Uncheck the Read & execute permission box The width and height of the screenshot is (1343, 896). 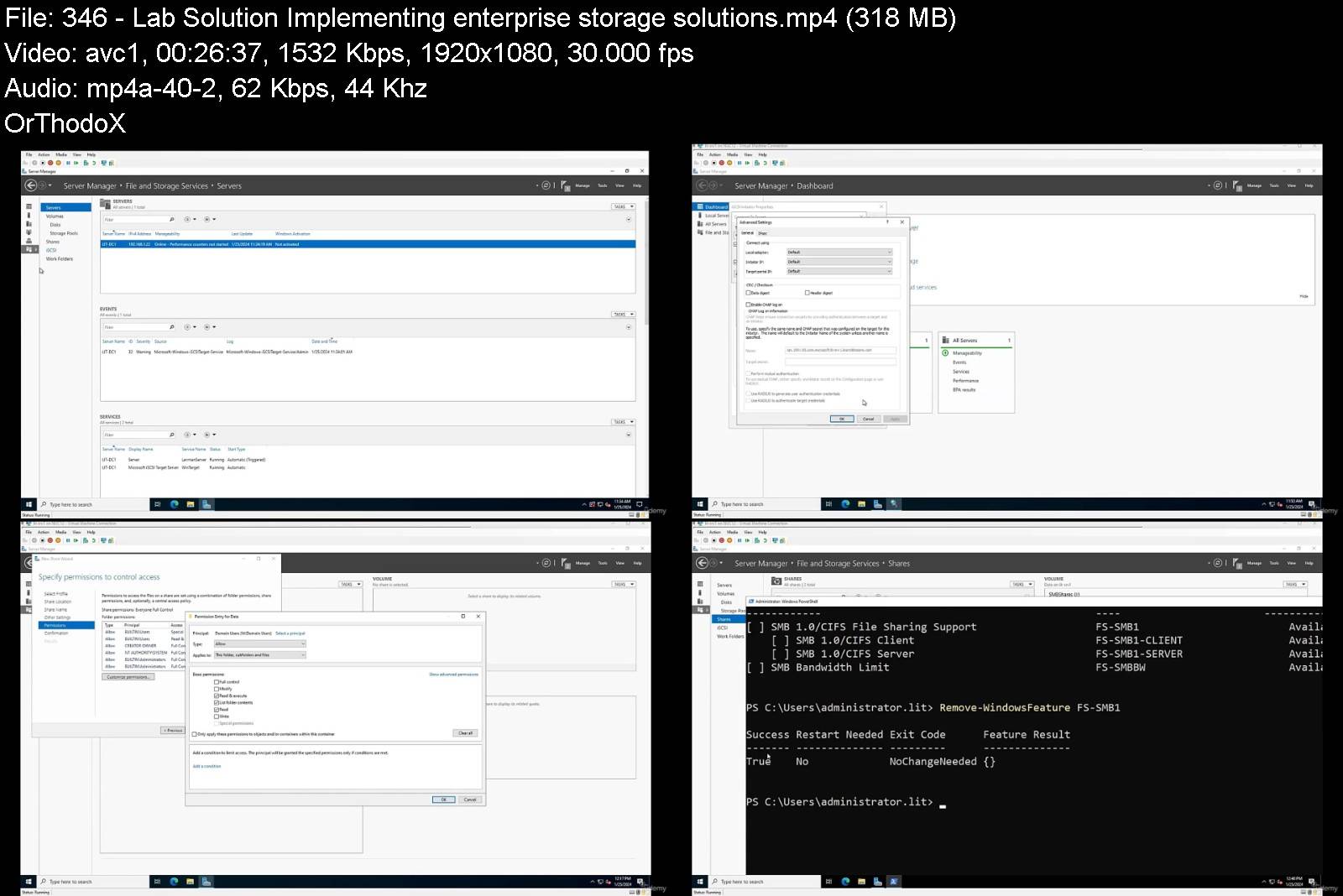[217, 695]
